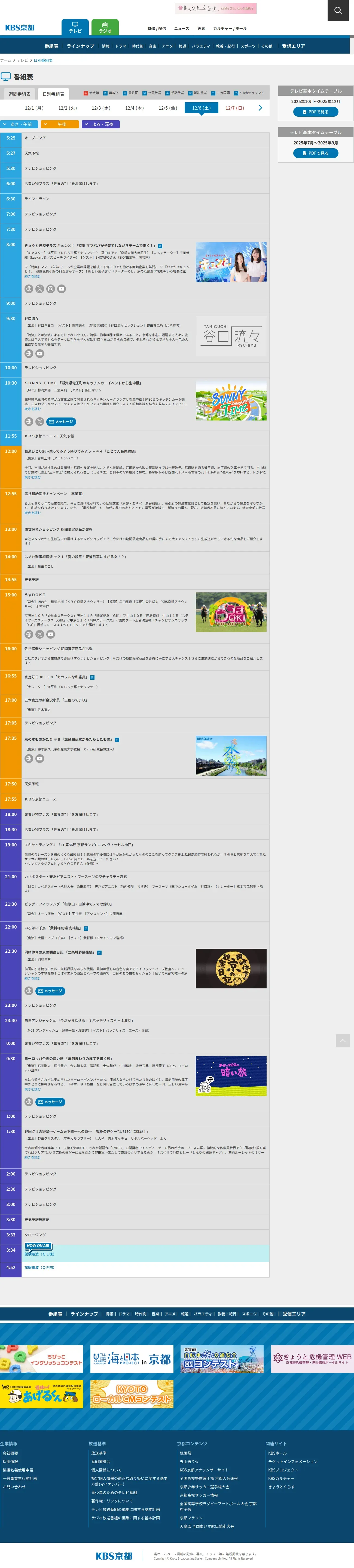354x1568 pixels.
Task: Open website icon for 暗い旅 program
Action: (x=29, y=1102)
